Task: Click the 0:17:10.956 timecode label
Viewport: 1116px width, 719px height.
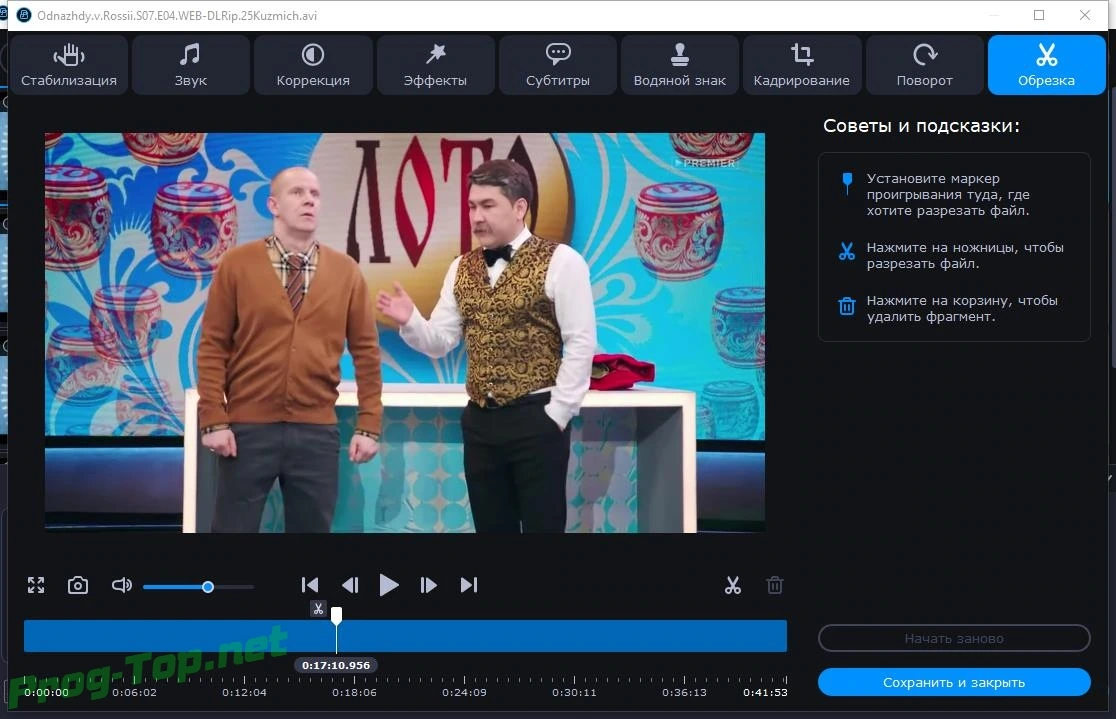Action: (x=336, y=665)
